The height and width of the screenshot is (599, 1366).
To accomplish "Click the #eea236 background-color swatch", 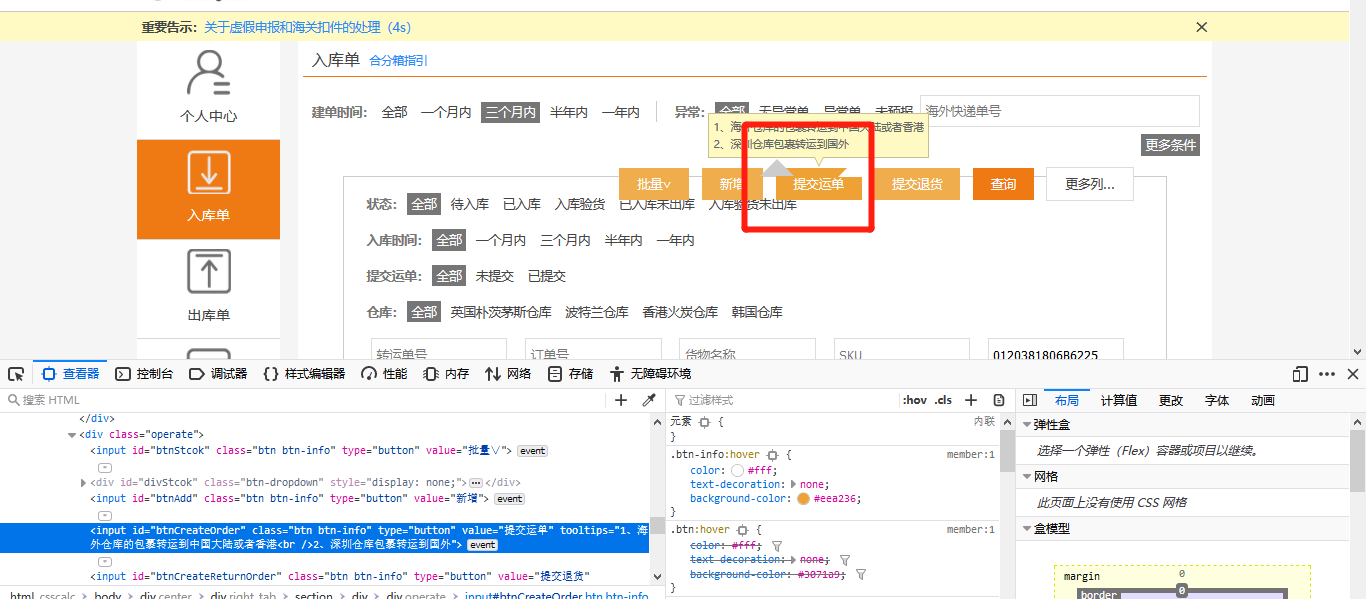I will pyautogui.click(x=803, y=498).
